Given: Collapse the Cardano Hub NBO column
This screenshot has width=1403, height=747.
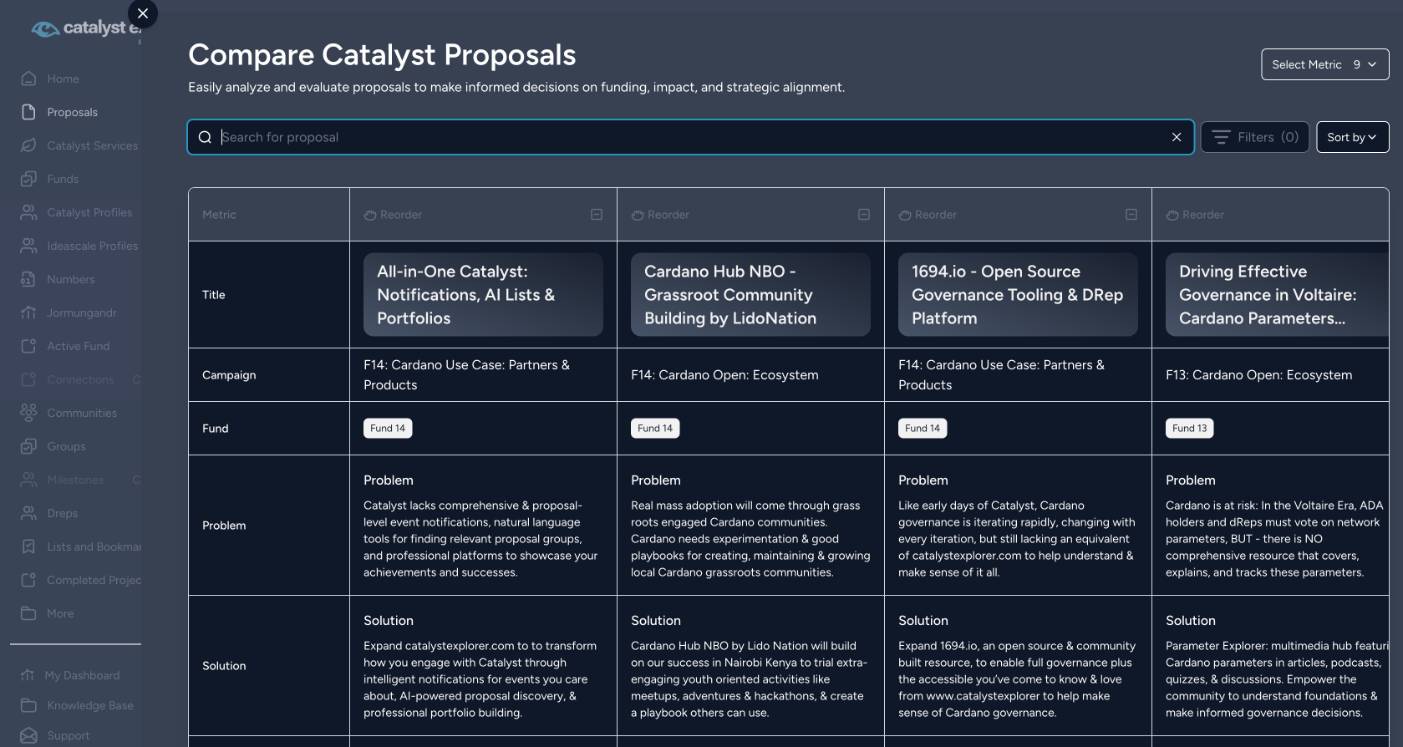Looking at the screenshot, I should pyautogui.click(x=864, y=214).
